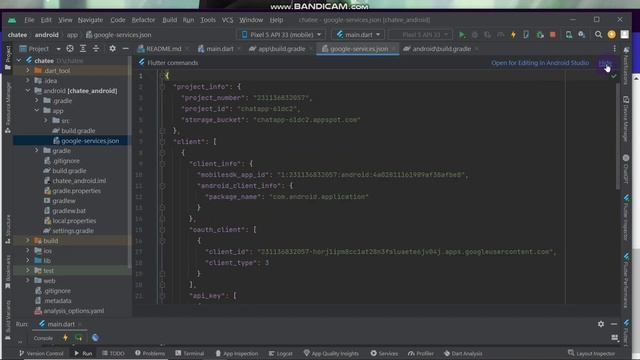Open Version Control tool window
Viewport: 640px width, 360px height.
click(41, 353)
